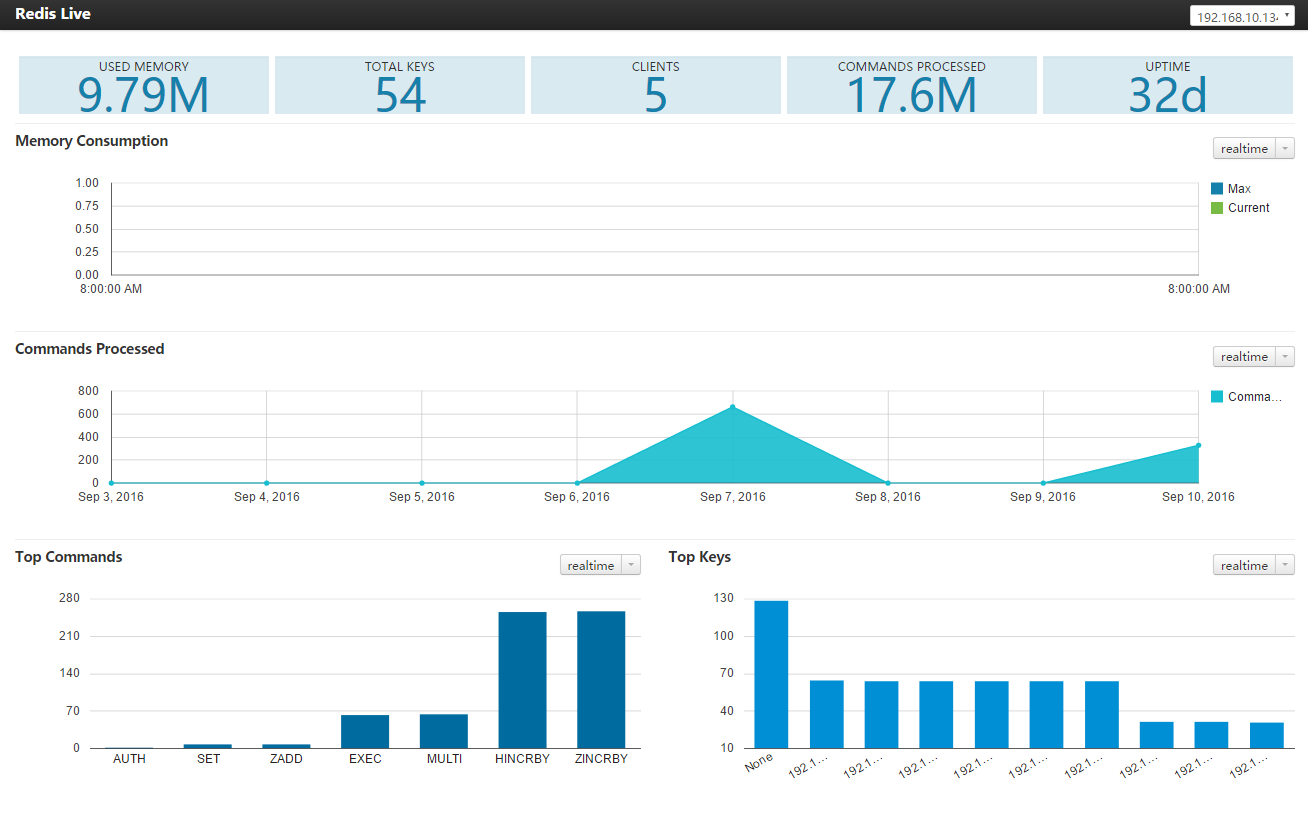Click the Uptime stat box
The image size is (1308, 821).
[x=1168, y=85]
